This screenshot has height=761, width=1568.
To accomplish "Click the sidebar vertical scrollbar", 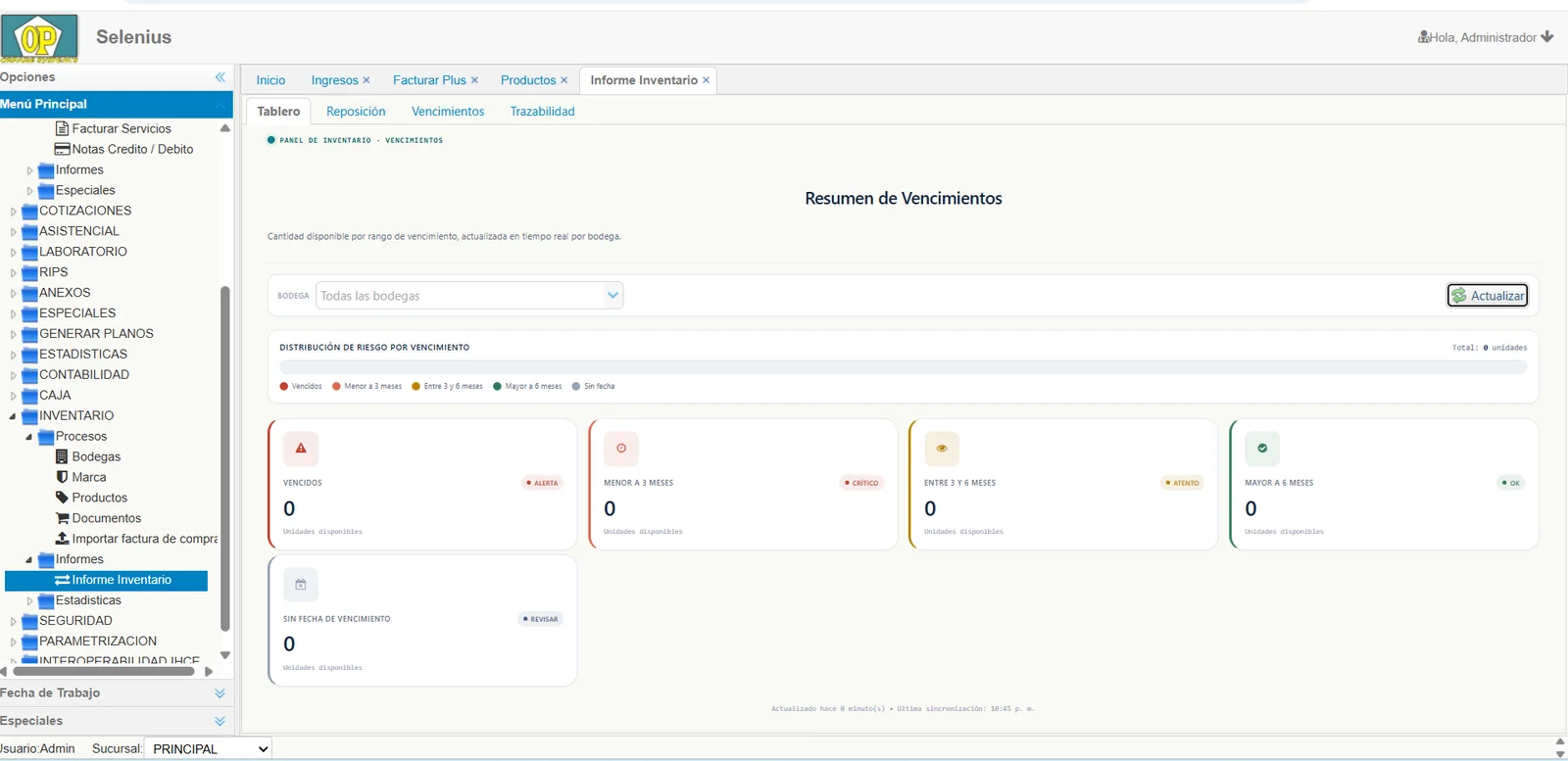I will [225, 458].
